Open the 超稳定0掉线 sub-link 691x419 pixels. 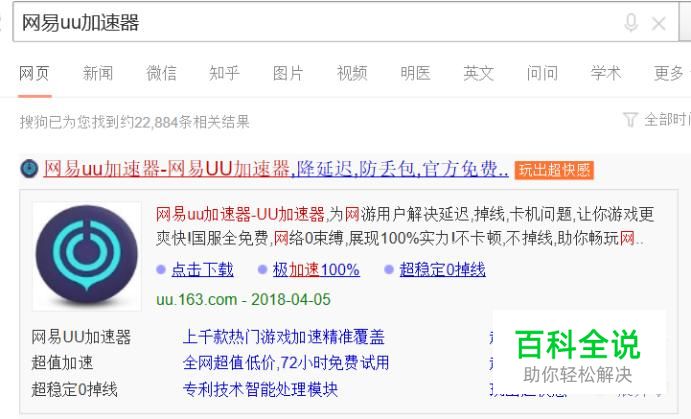coord(442,269)
